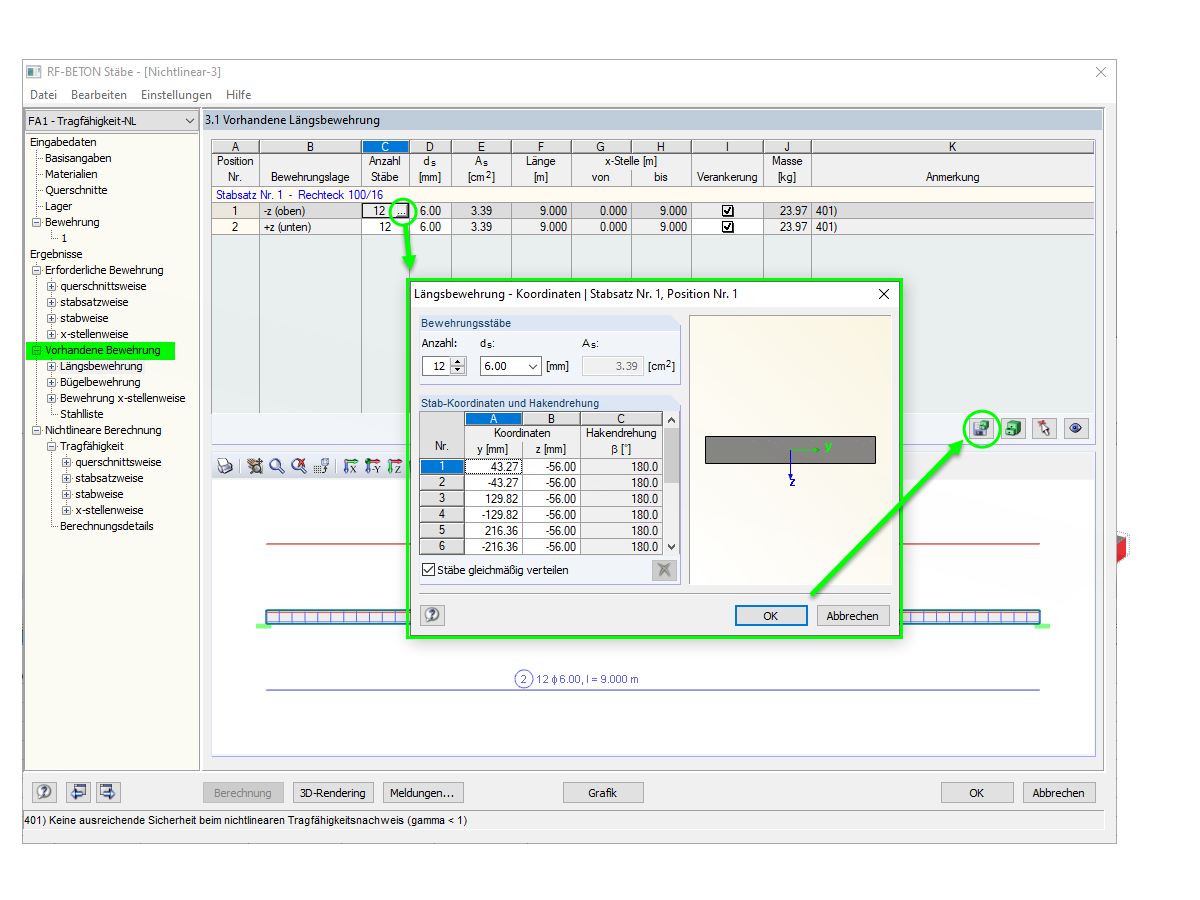Uncheck Verankerung for position 2 (+z unten)
The width and height of the screenshot is (1200, 900).
point(728,226)
